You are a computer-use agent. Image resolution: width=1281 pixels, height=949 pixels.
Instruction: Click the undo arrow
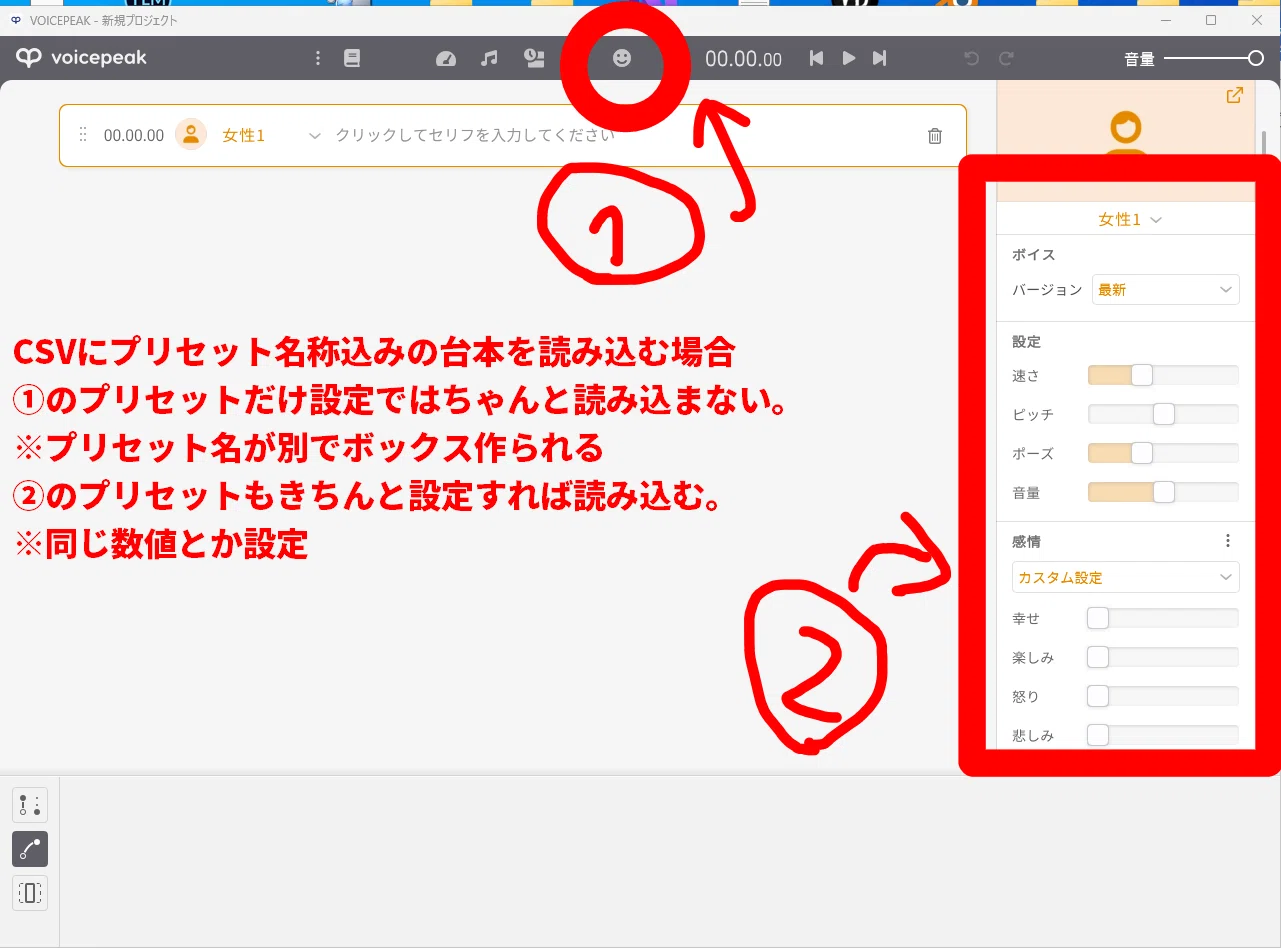coord(971,58)
